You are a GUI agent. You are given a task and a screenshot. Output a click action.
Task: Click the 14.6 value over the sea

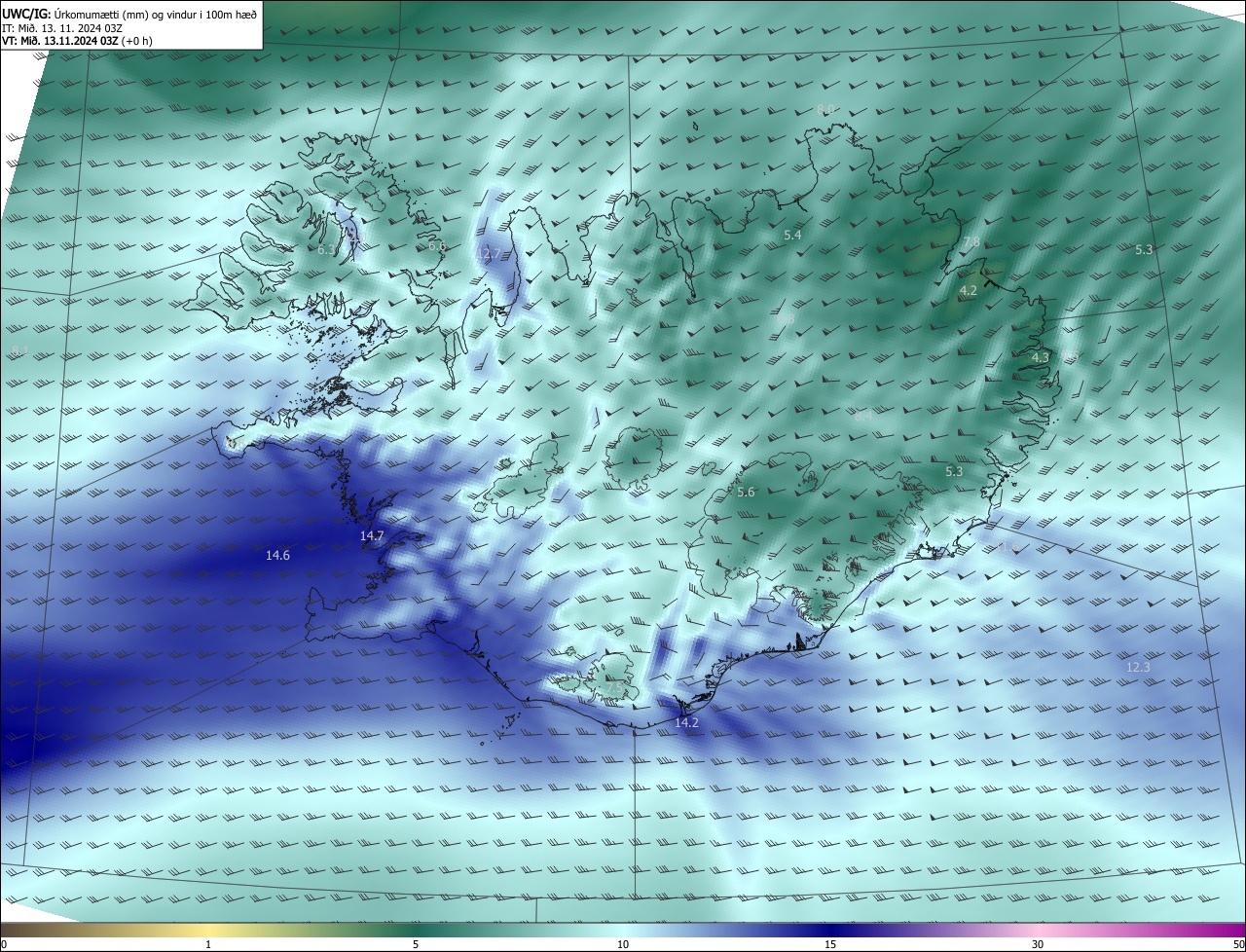pos(277,555)
